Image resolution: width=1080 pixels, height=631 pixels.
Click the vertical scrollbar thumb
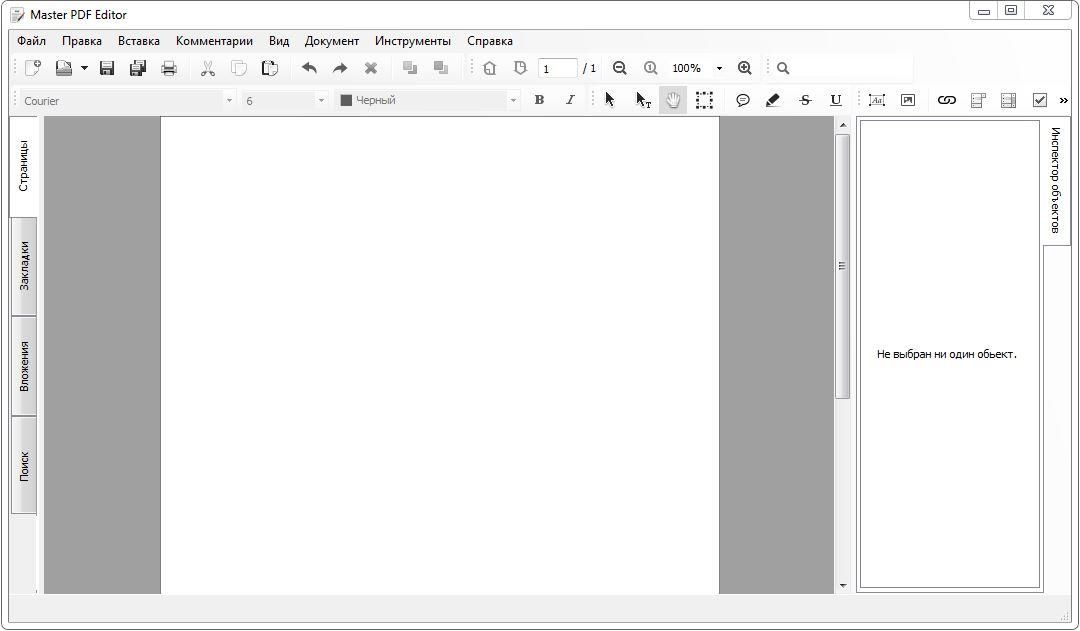842,266
